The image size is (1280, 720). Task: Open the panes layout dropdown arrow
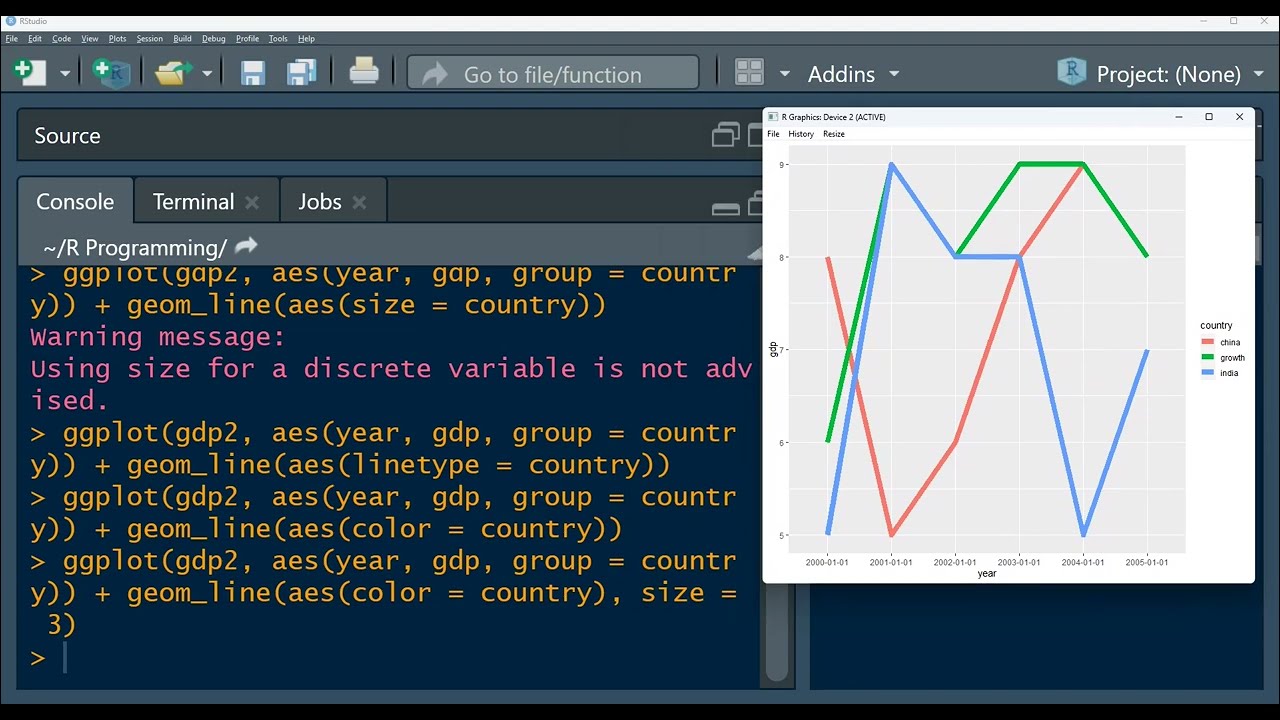(785, 74)
